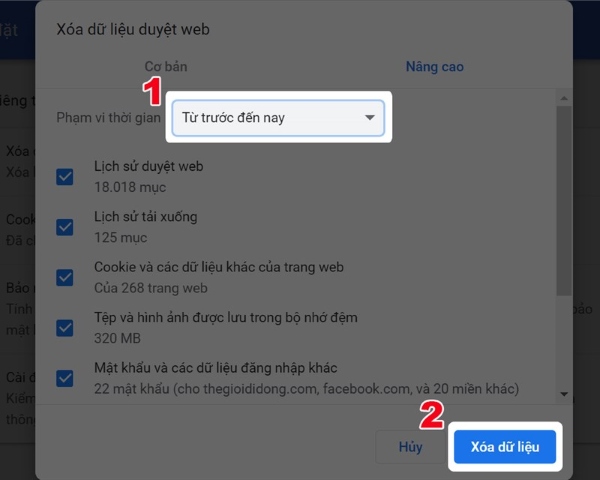Click the Lịch sử duyệt web label
600x480 pixels.
(x=148, y=167)
